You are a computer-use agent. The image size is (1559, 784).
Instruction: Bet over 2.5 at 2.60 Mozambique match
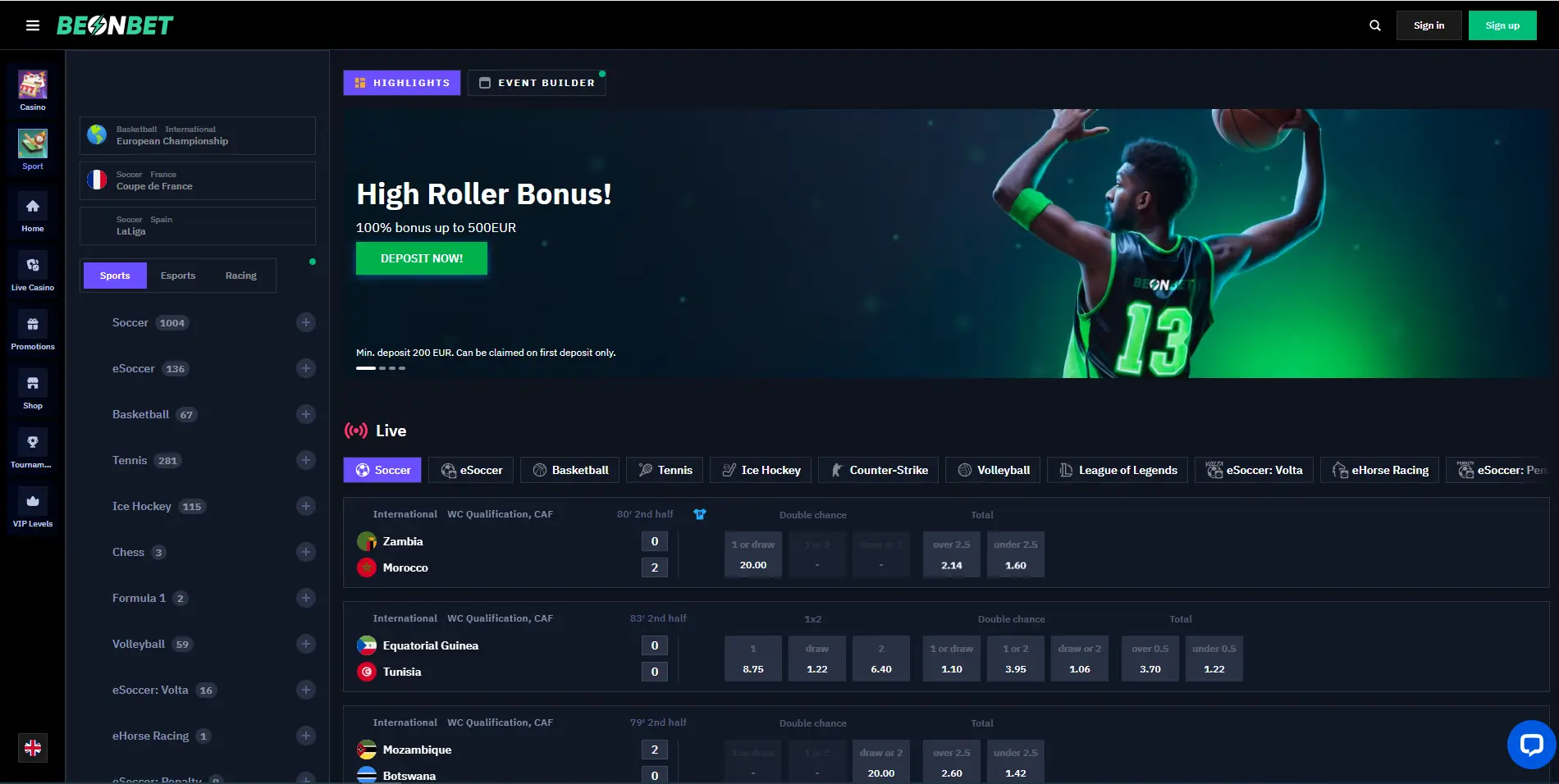952,763
